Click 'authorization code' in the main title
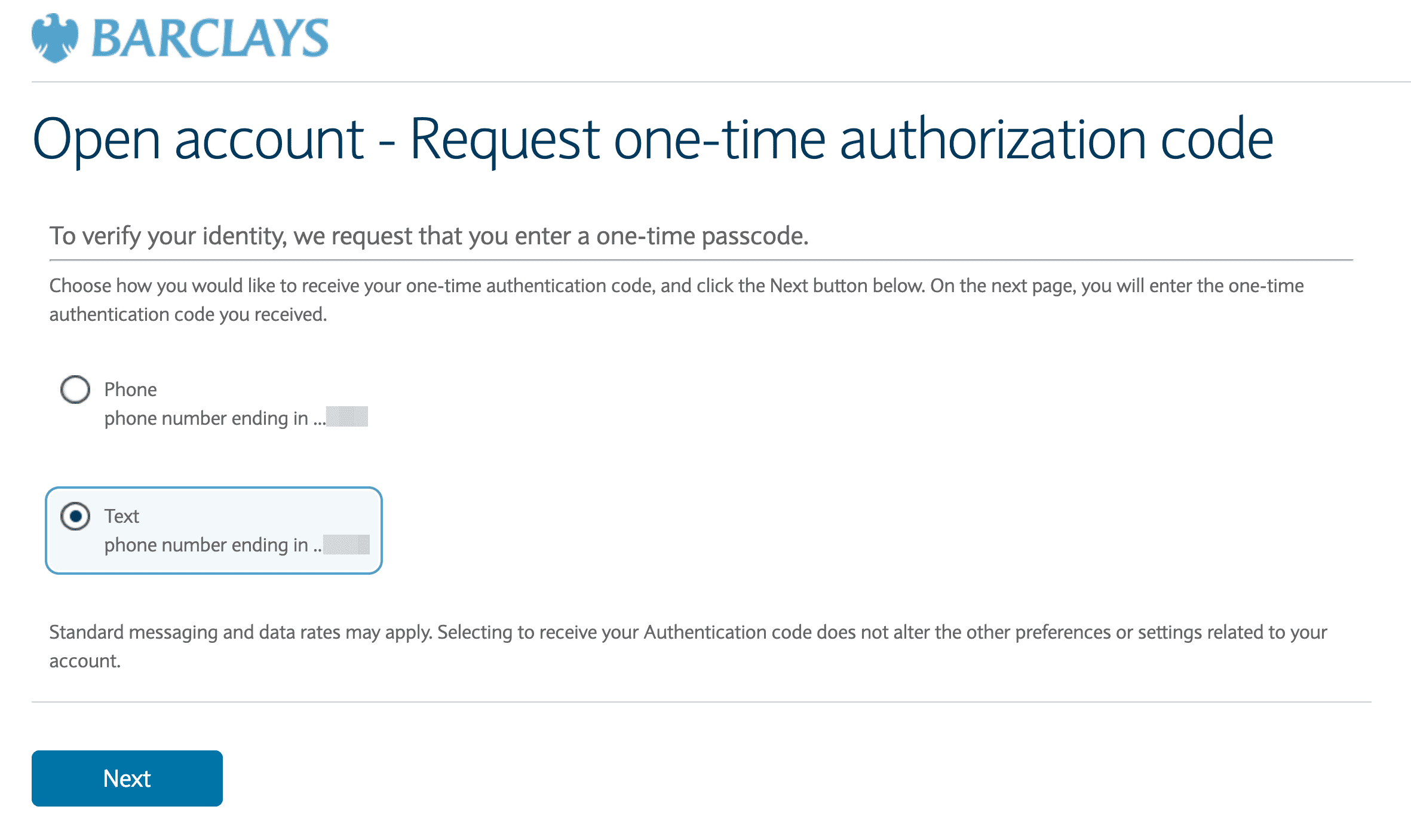Image resolution: width=1411 pixels, height=840 pixels. pos(1056,139)
